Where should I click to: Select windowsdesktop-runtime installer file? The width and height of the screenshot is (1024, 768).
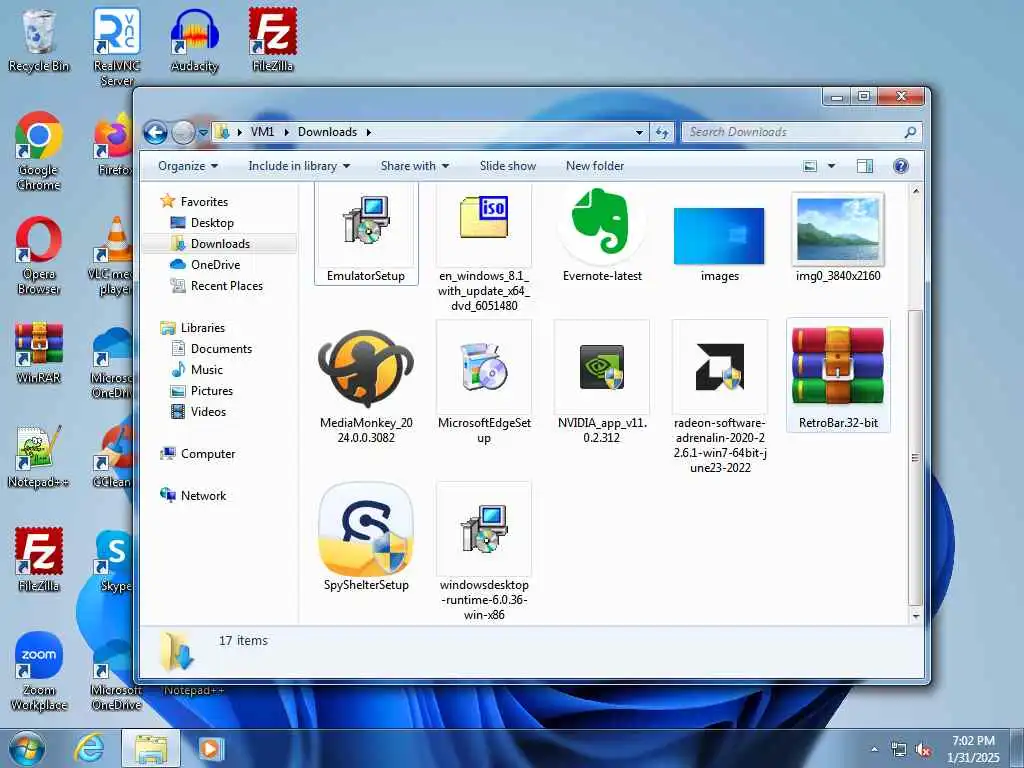point(483,552)
